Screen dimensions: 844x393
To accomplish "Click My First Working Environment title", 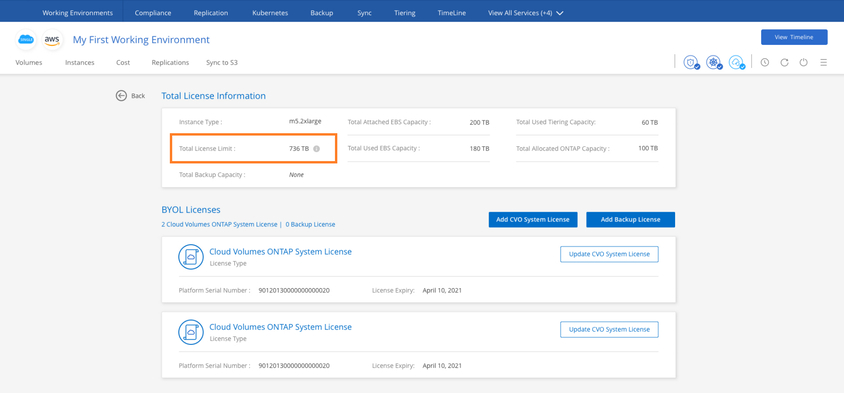I will pos(141,40).
